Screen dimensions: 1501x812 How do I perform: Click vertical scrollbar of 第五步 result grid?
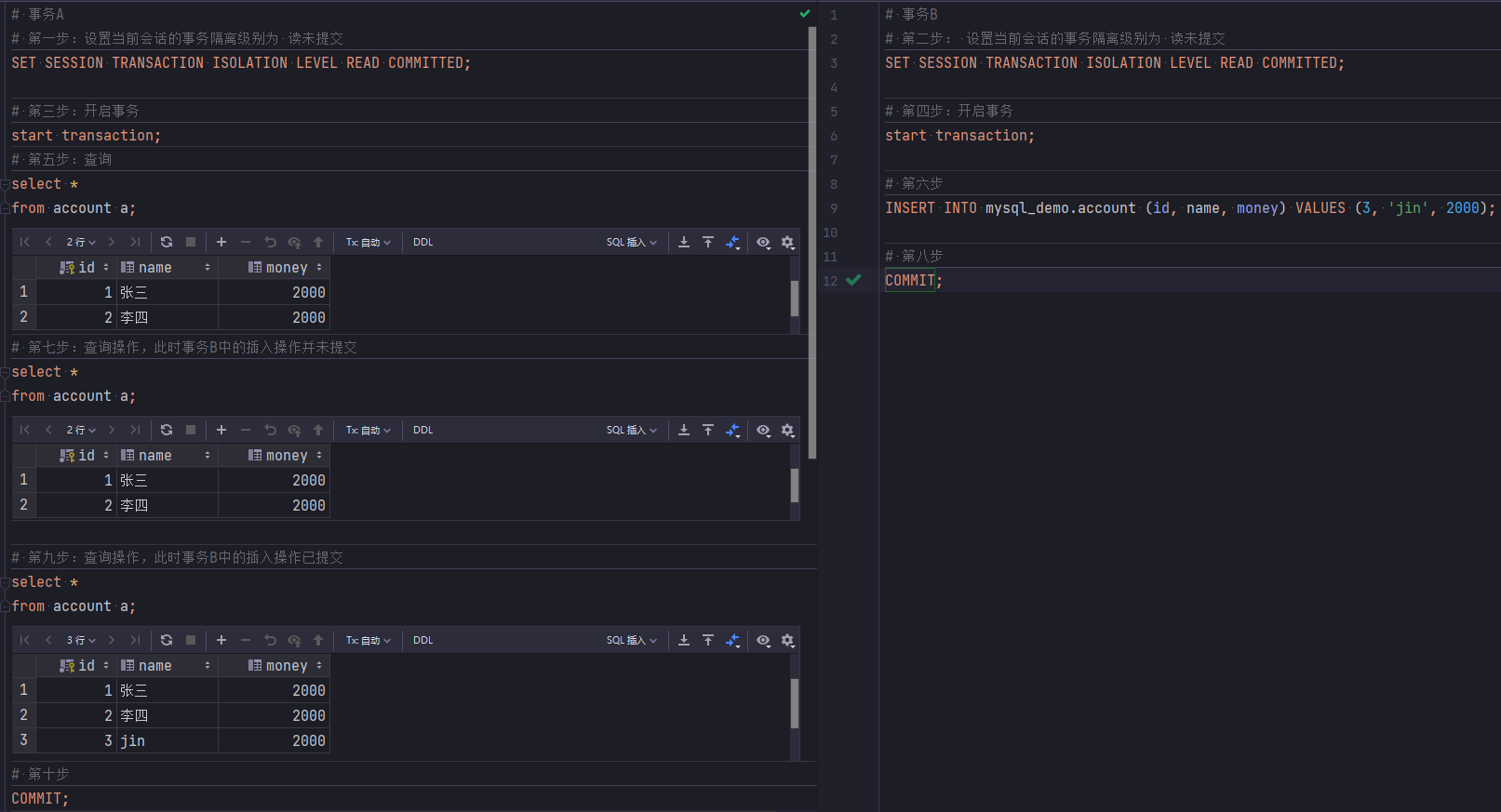(795, 299)
